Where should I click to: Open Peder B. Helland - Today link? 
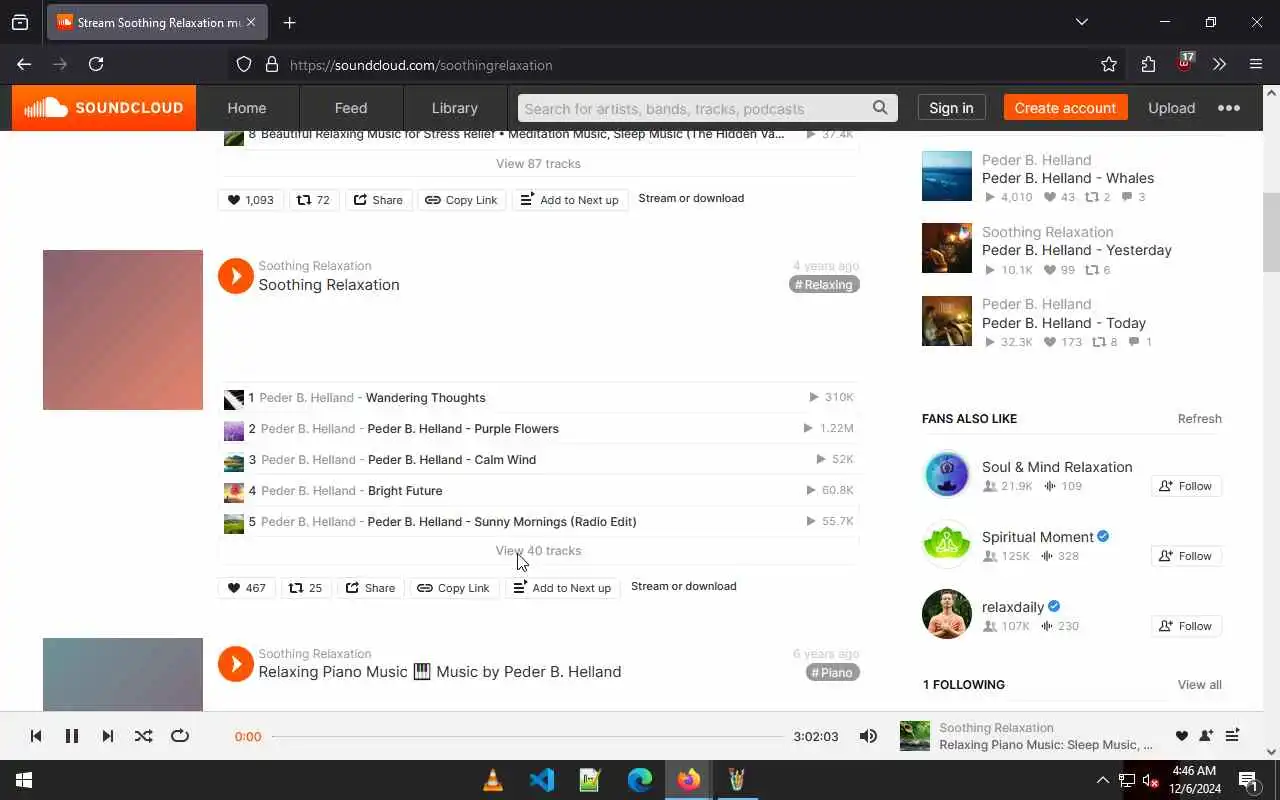tap(1064, 323)
